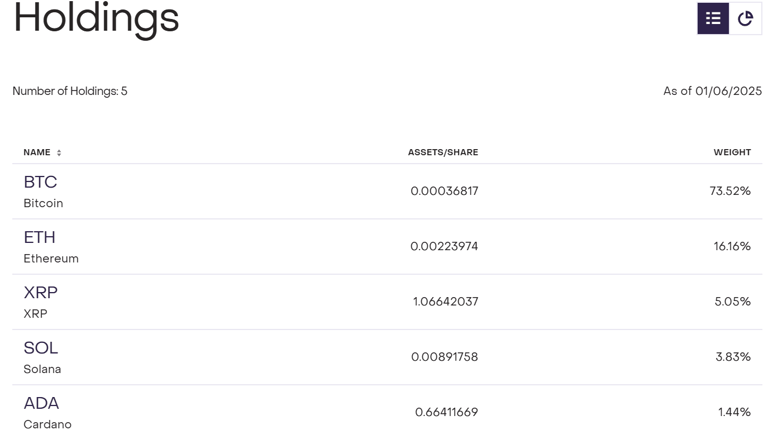Open the SOL ticker row
768x430 pixels.
click(41, 348)
